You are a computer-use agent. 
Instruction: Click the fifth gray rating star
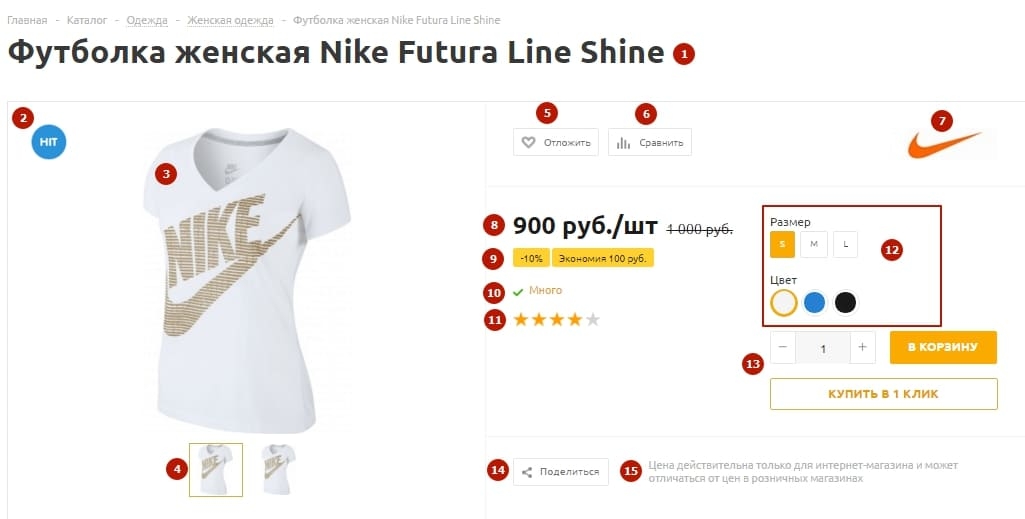pyautogui.click(x=593, y=320)
